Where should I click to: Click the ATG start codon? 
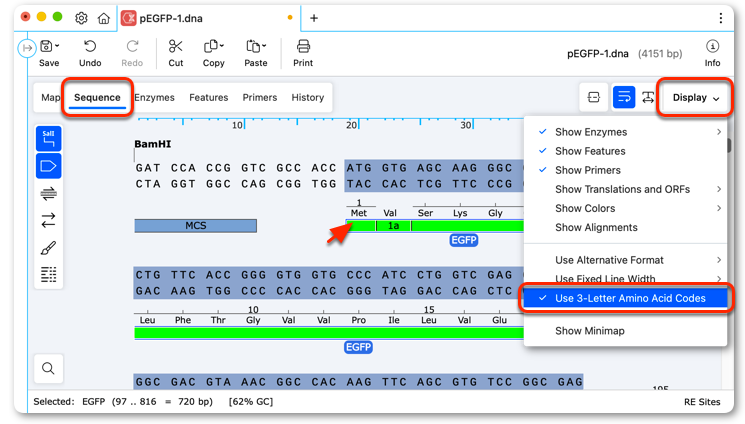359,168
